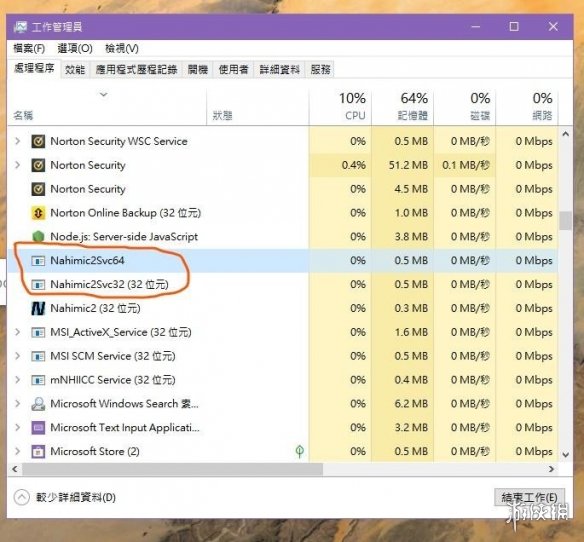Viewport: 584px width, 542px height.
Task: Open the 選項(O) menu
Action: [75, 48]
